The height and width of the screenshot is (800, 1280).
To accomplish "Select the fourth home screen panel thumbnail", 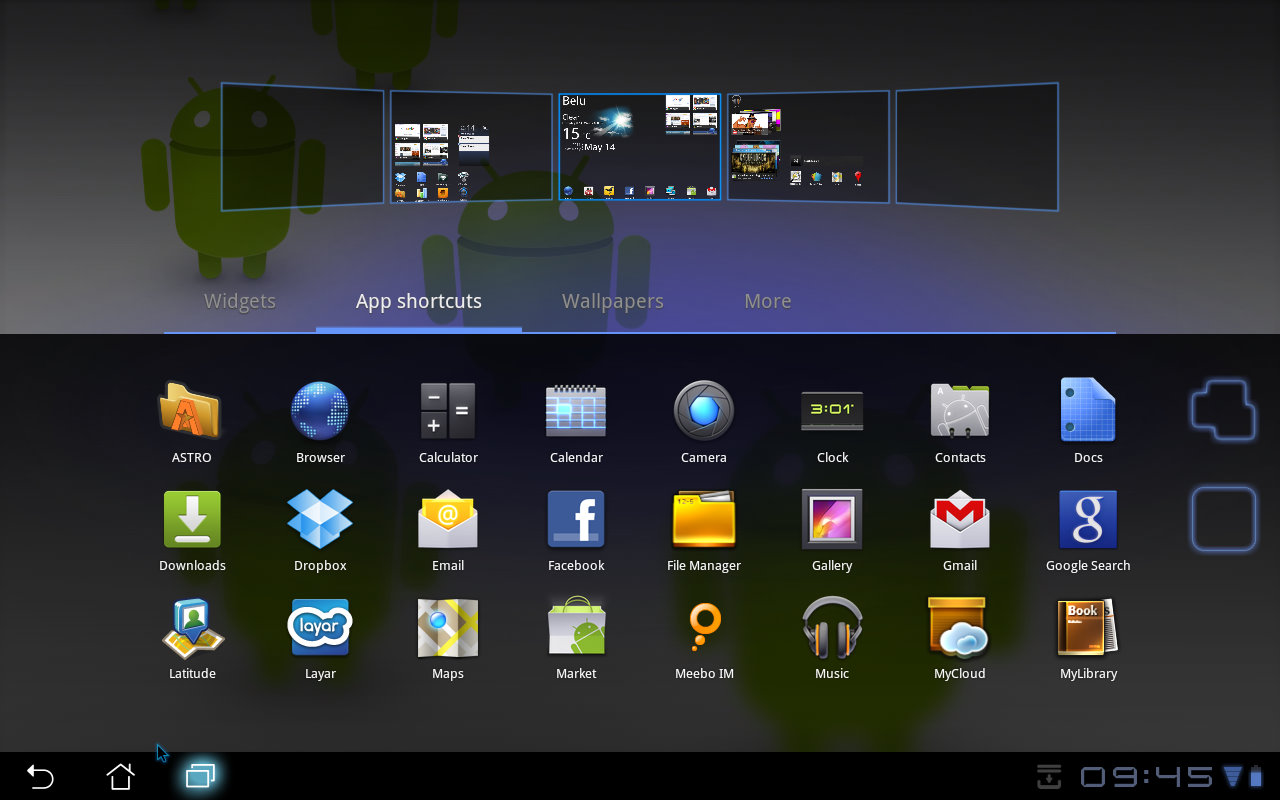I will [x=808, y=147].
